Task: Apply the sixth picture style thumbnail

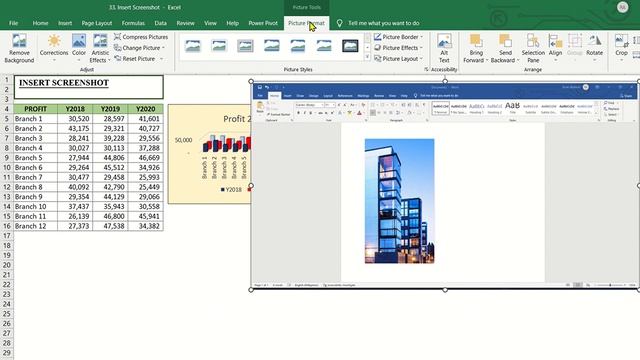Action: click(324, 46)
